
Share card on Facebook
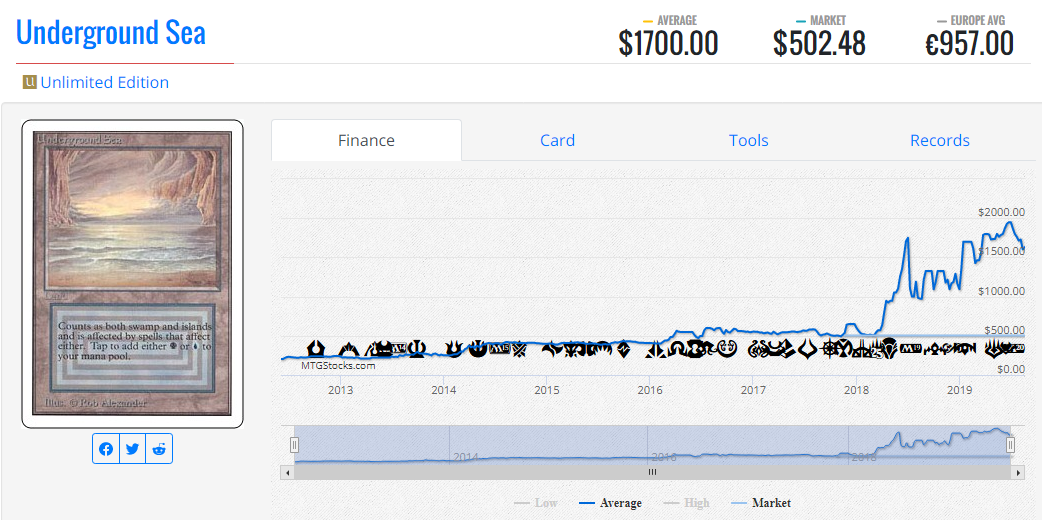pyautogui.click(x=106, y=449)
